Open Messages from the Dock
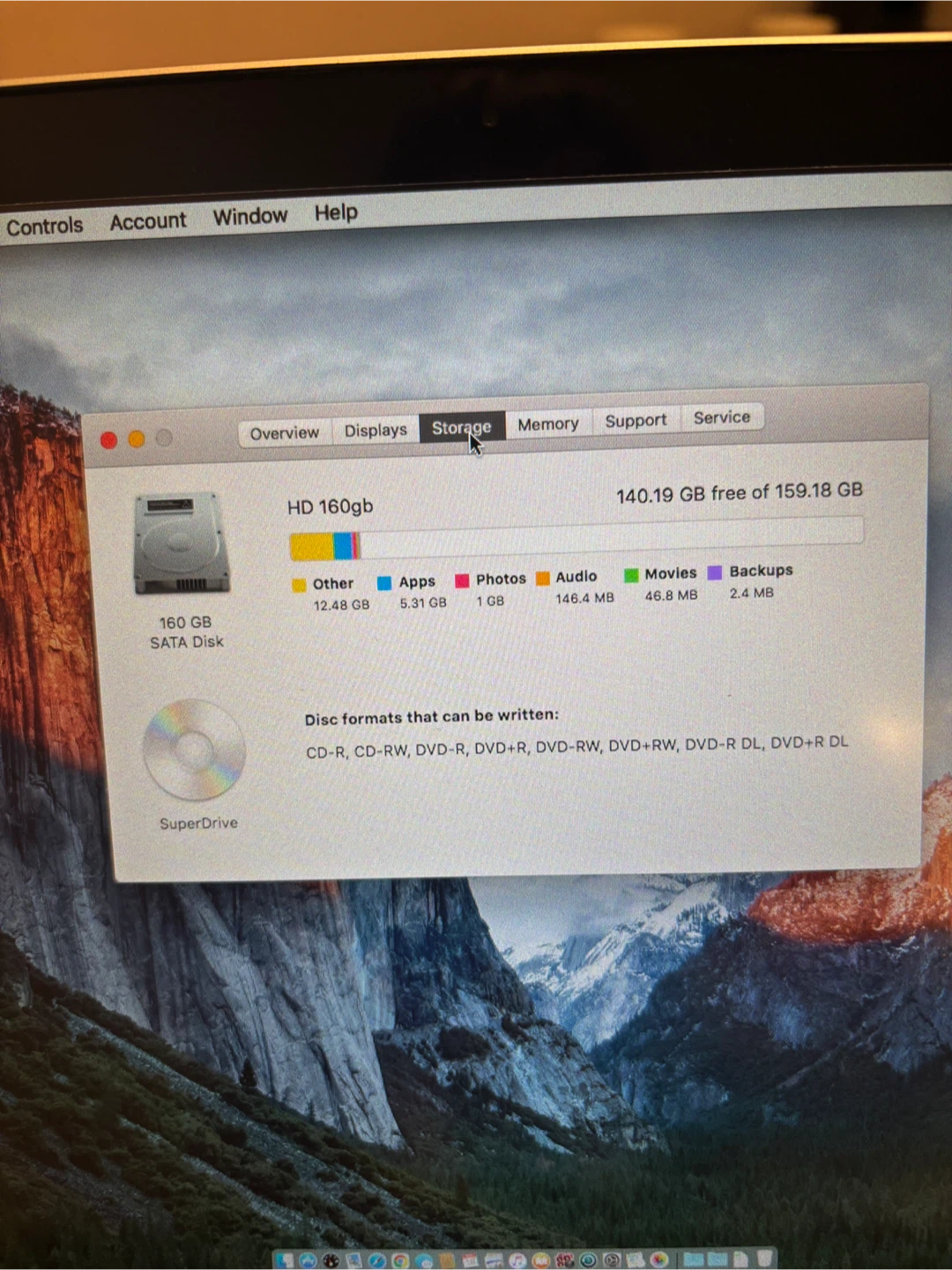The height and width of the screenshot is (1270, 952). click(424, 1259)
